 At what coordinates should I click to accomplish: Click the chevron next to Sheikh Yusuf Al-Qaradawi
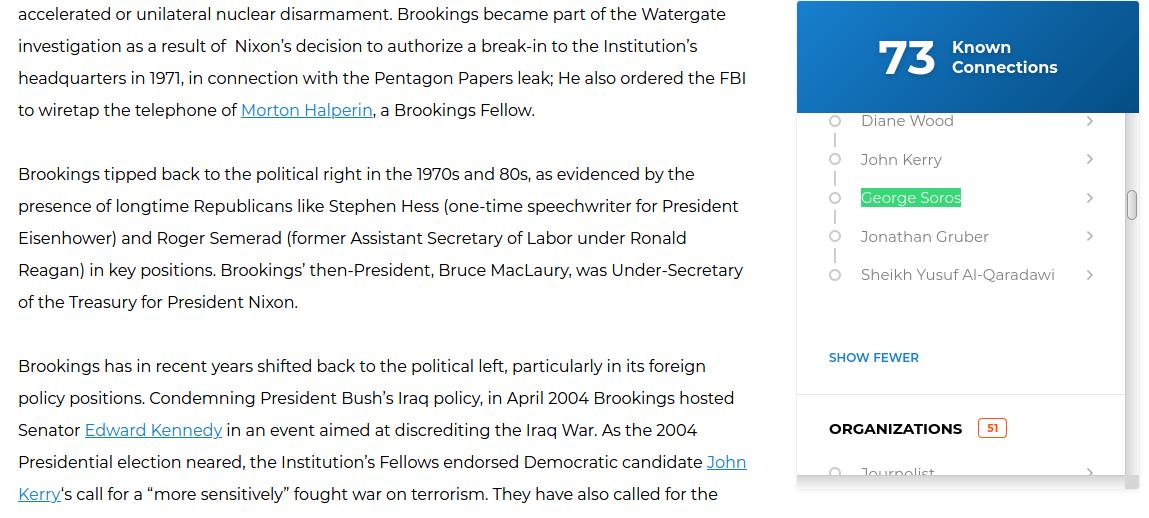coord(1090,275)
